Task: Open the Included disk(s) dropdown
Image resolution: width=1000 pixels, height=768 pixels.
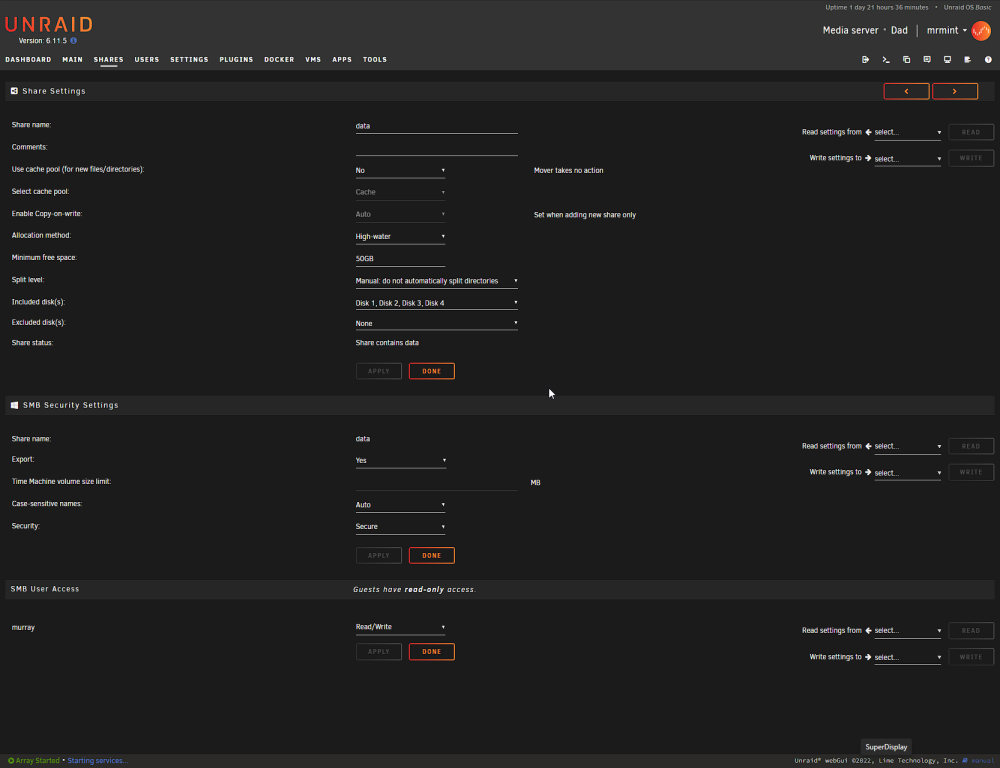Action: point(436,303)
